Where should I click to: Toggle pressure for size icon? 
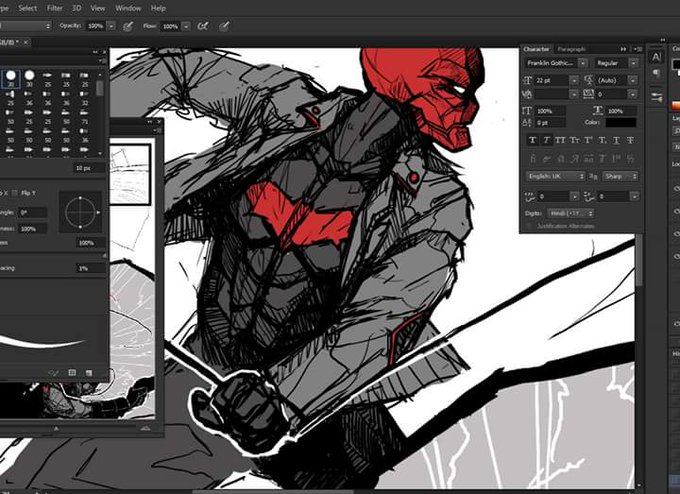point(224,26)
